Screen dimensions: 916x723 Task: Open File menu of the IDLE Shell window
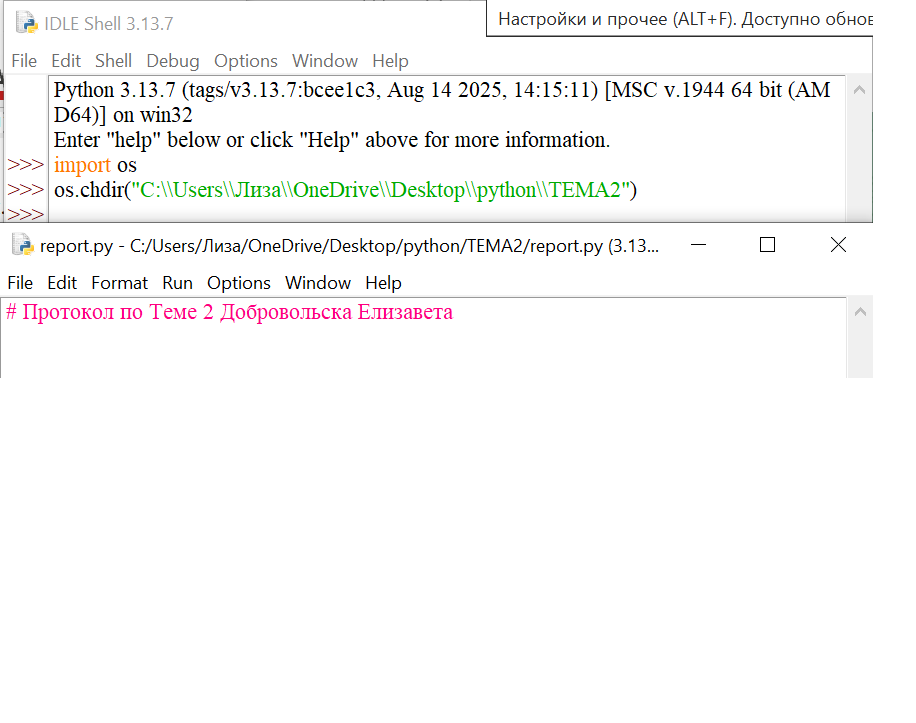pyautogui.click(x=24, y=61)
